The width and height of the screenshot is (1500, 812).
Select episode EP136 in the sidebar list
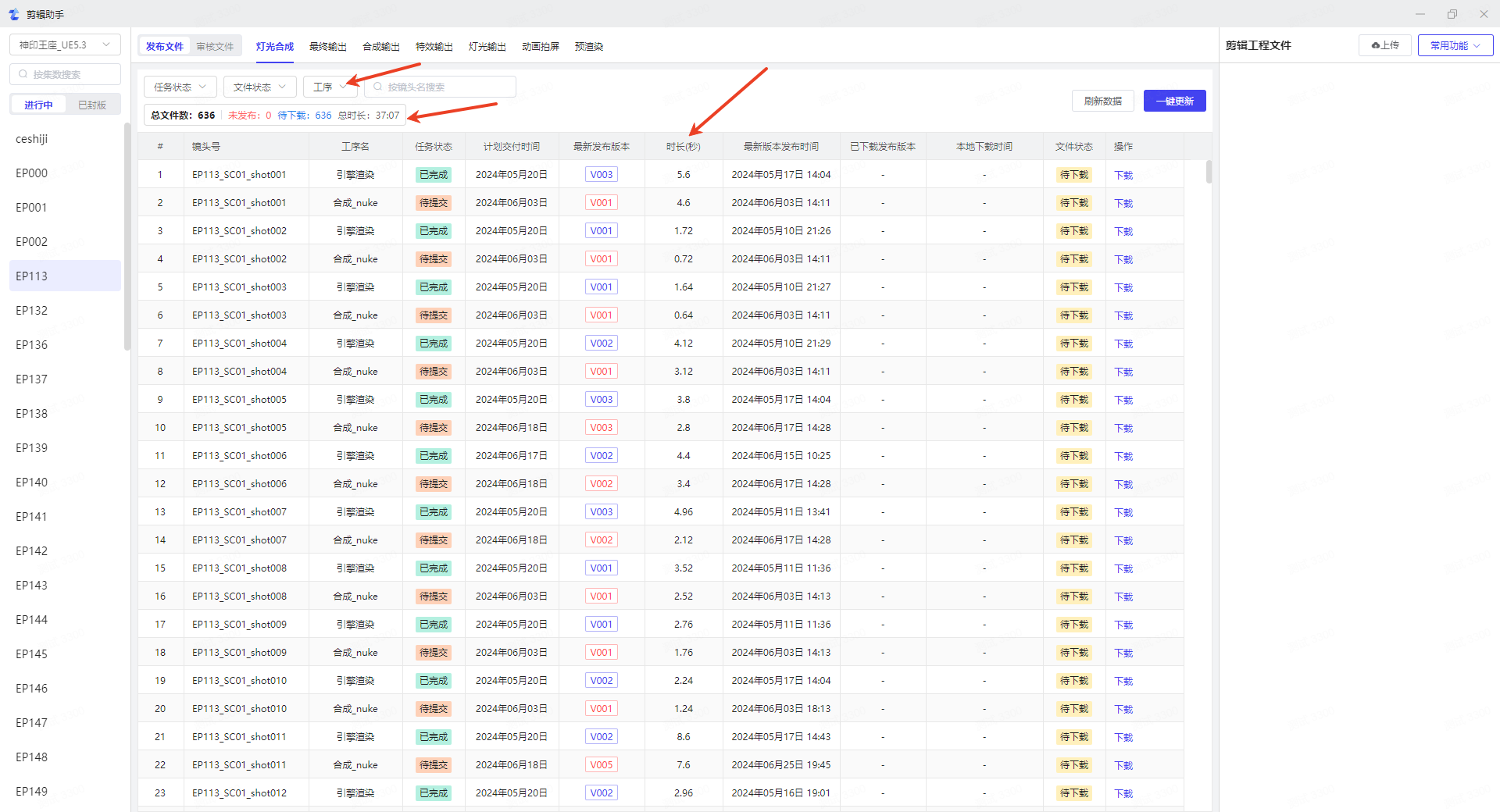[32, 344]
